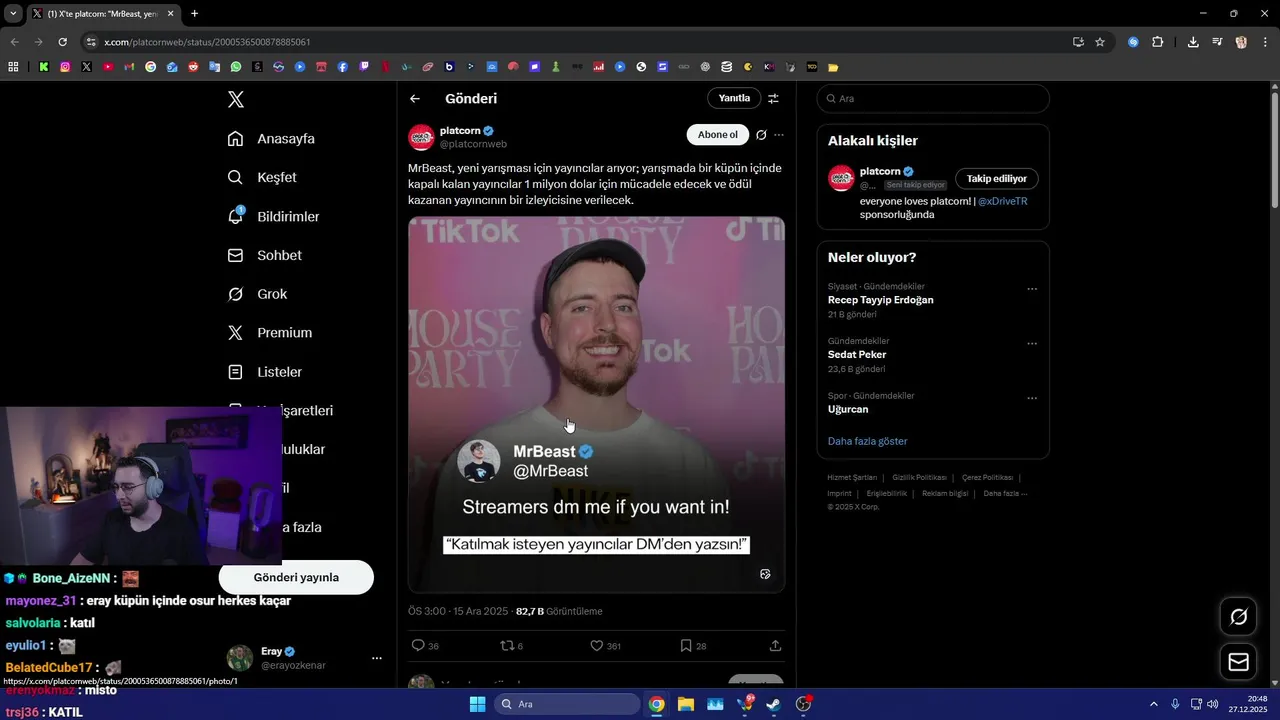Image resolution: width=1280 pixels, height=720 pixels.
Task: Bookmark this page star icon
Action: tap(1100, 42)
